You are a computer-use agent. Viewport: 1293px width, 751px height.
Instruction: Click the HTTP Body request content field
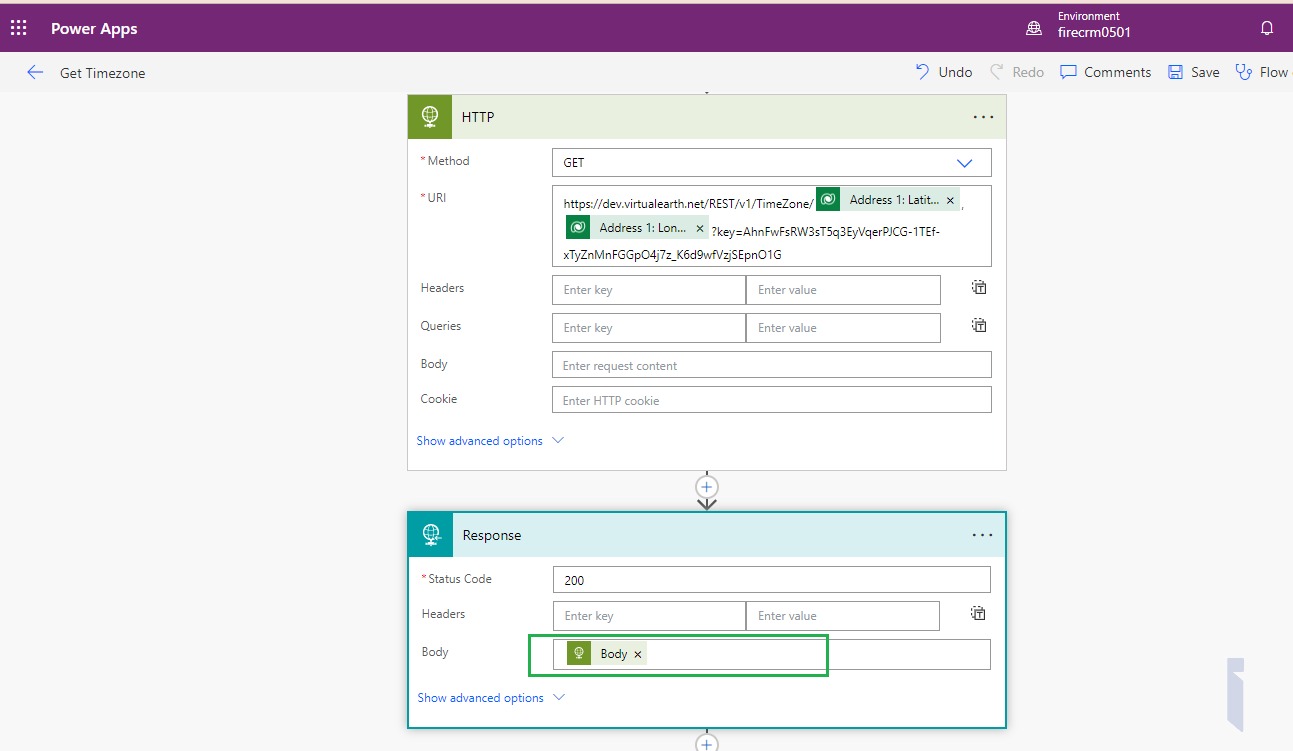(771, 365)
